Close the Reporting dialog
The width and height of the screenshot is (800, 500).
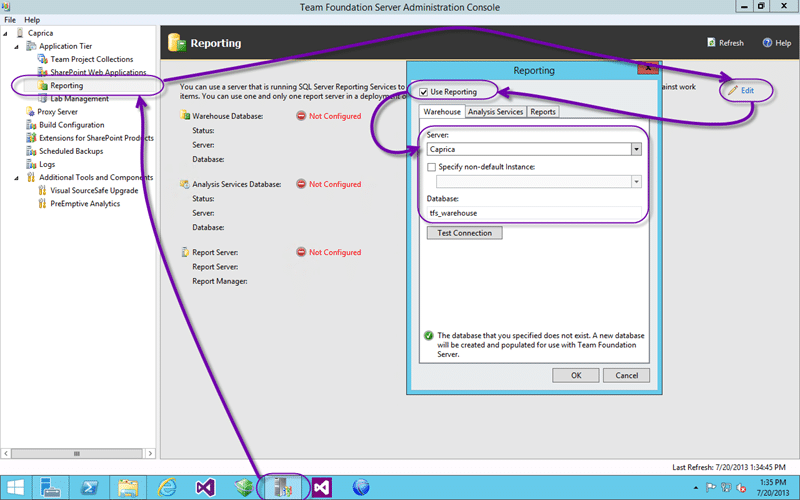tap(648, 68)
